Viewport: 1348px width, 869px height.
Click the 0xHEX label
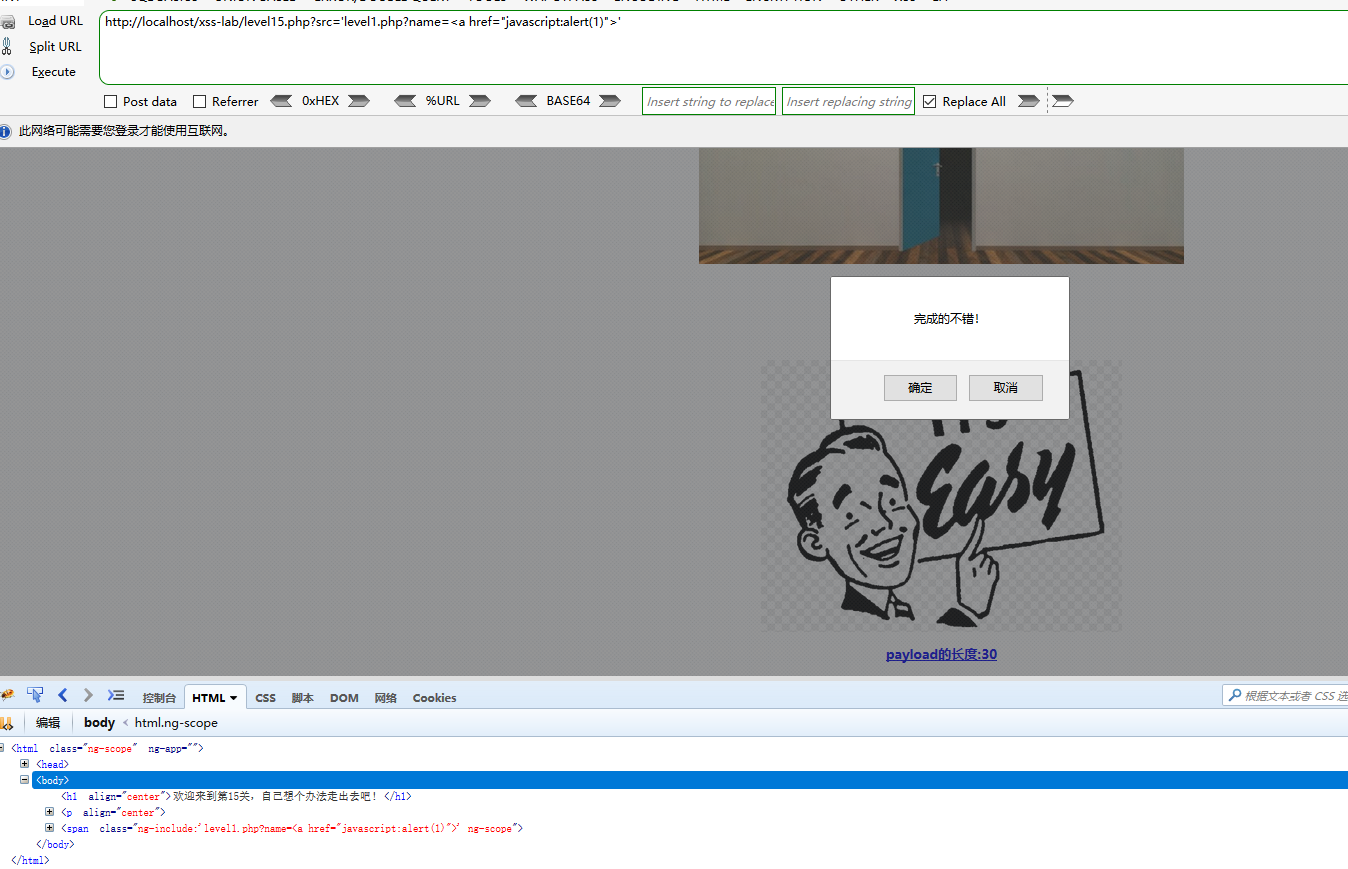pyautogui.click(x=320, y=101)
